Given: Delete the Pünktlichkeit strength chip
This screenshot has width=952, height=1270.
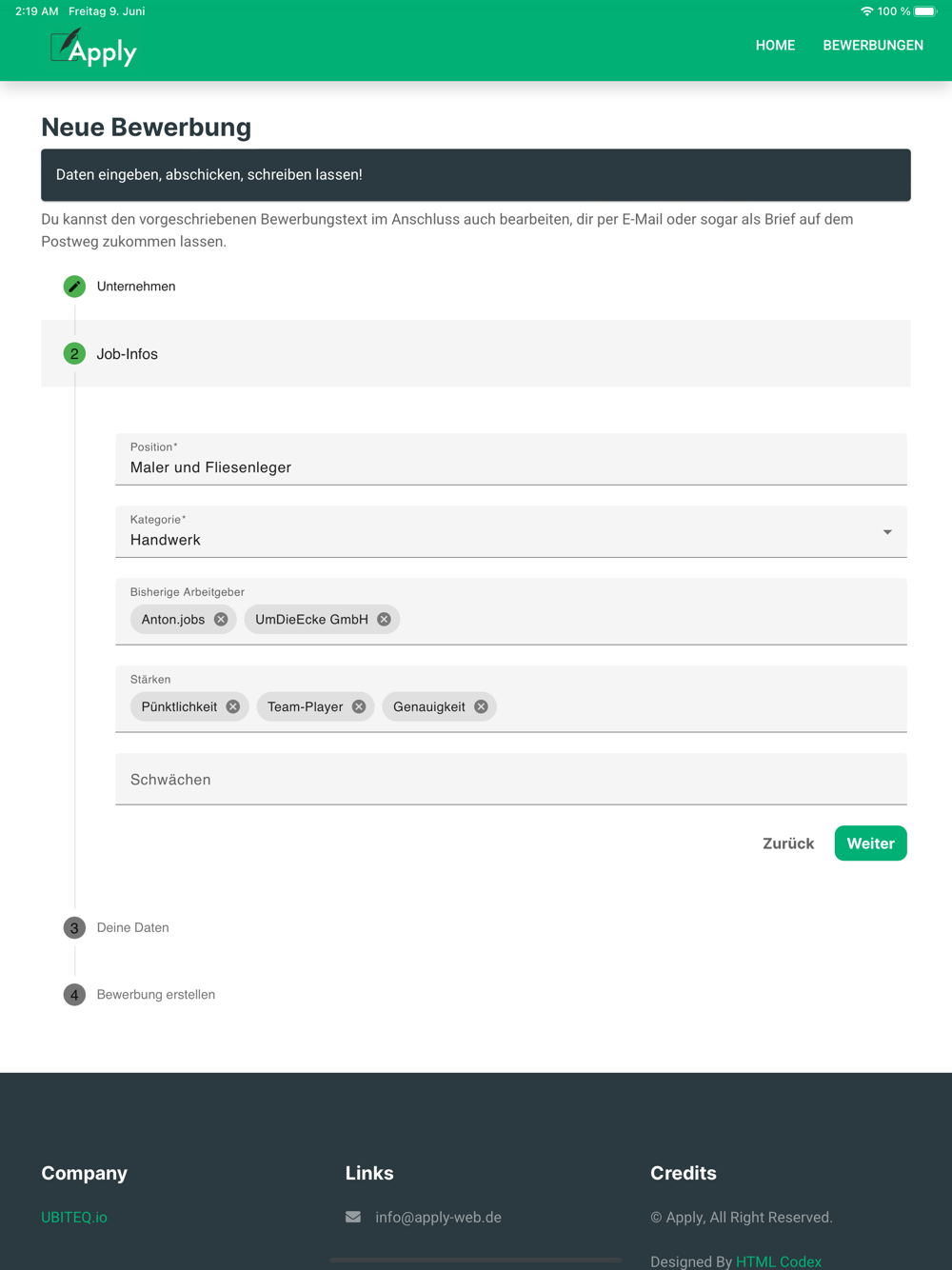Looking at the screenshot, I should tap(233, 706).
